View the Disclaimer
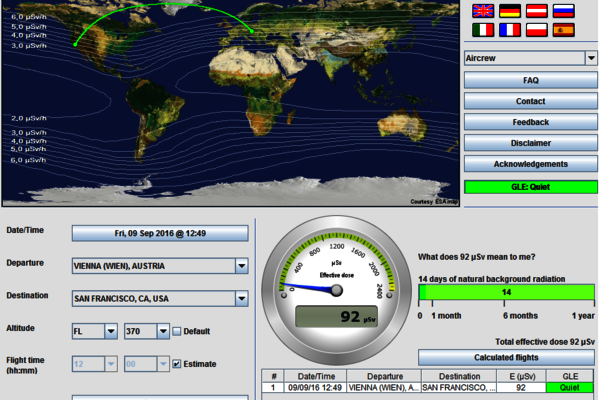This screenshot has width=600, height=400. [531, 143]
